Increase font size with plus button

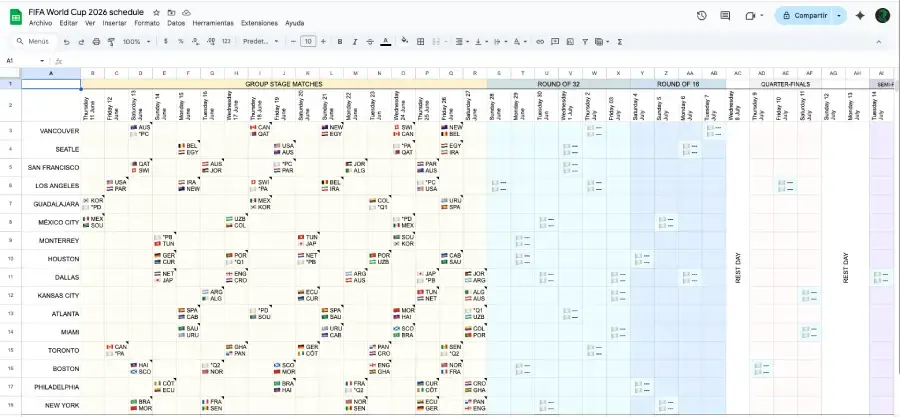[323, 42]
